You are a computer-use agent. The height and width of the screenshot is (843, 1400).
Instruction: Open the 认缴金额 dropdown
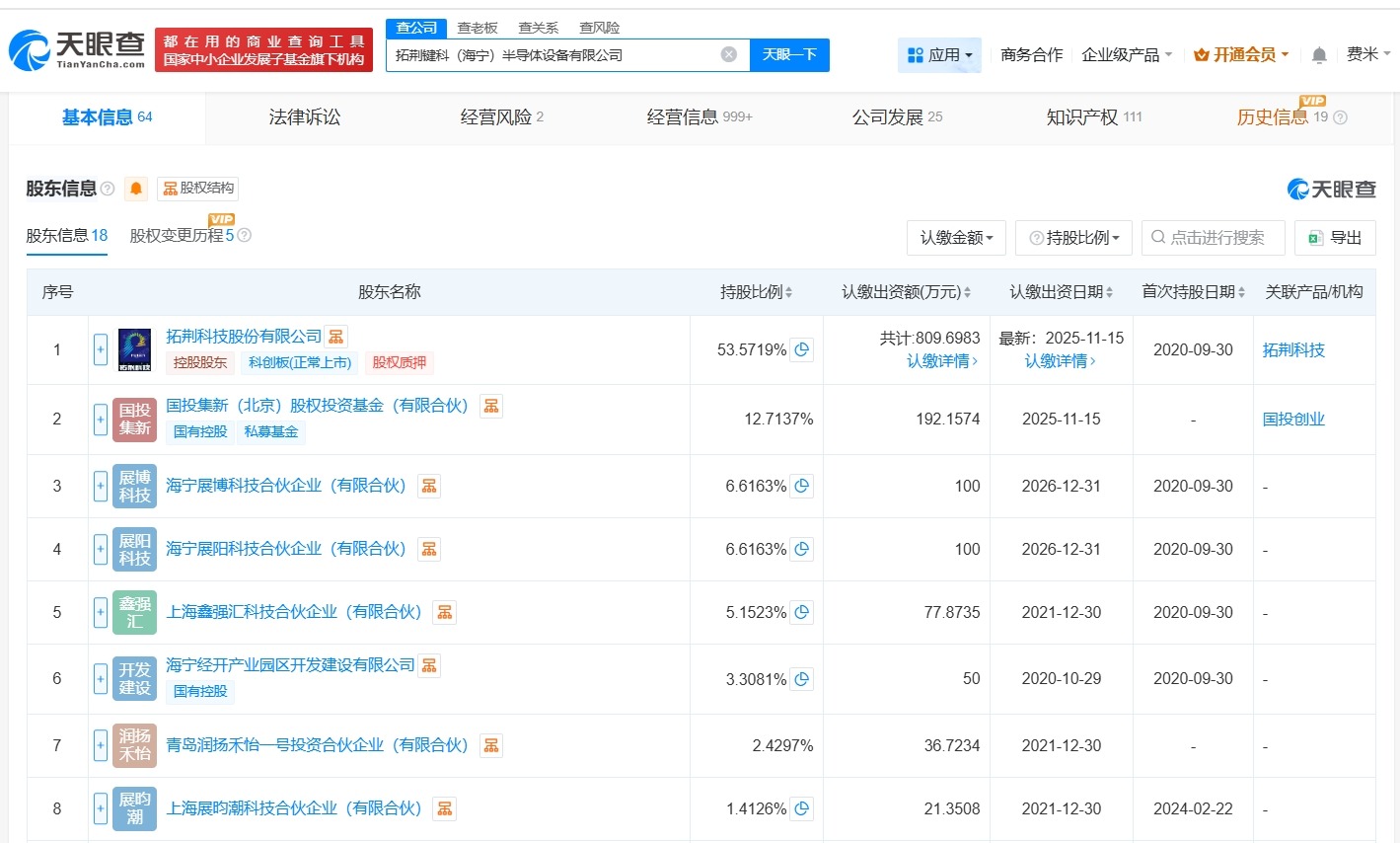[x=955, y=237]
